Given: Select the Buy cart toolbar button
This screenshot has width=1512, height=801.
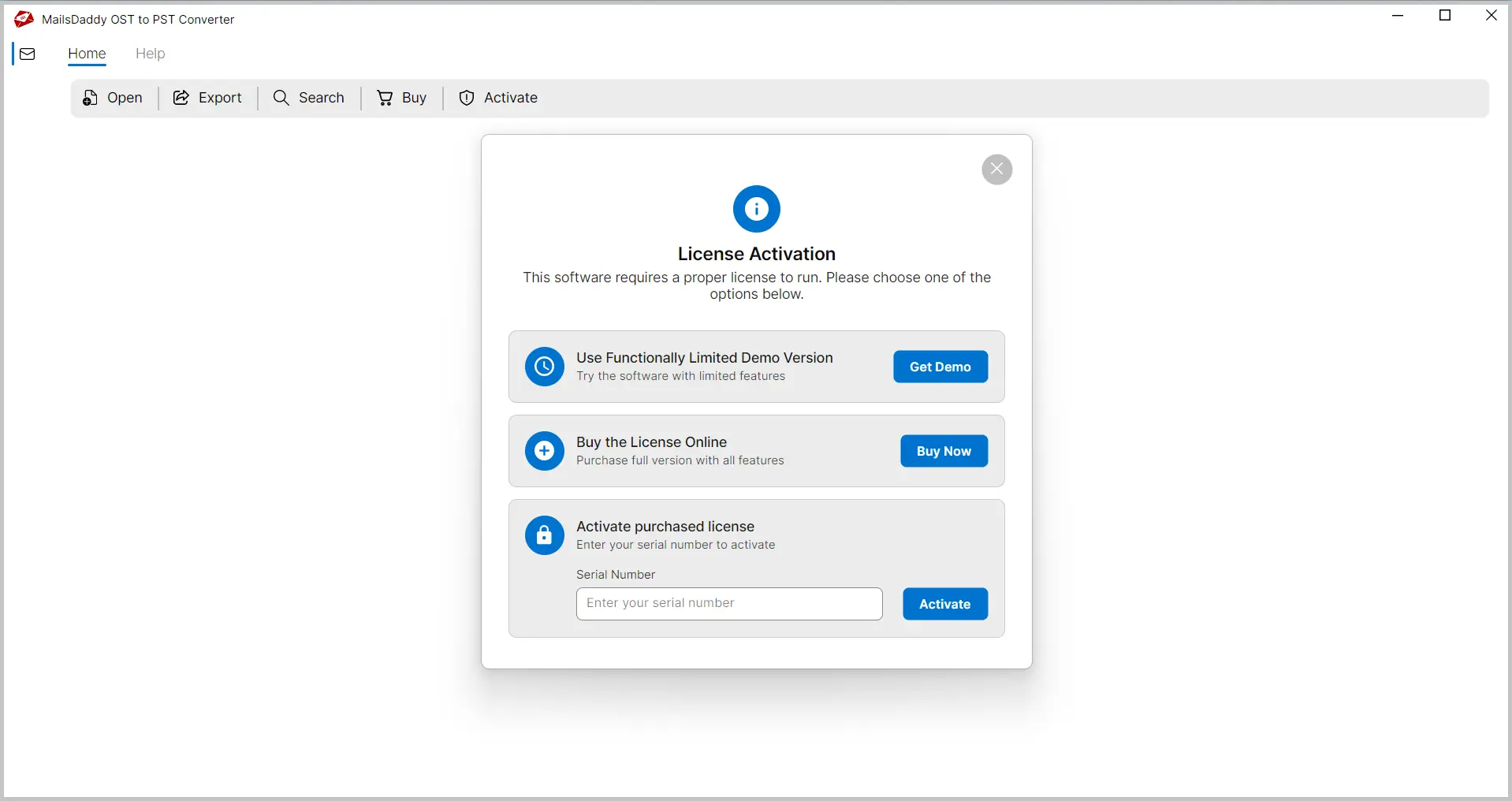Looking at the screenshot, I should [402, 98].
